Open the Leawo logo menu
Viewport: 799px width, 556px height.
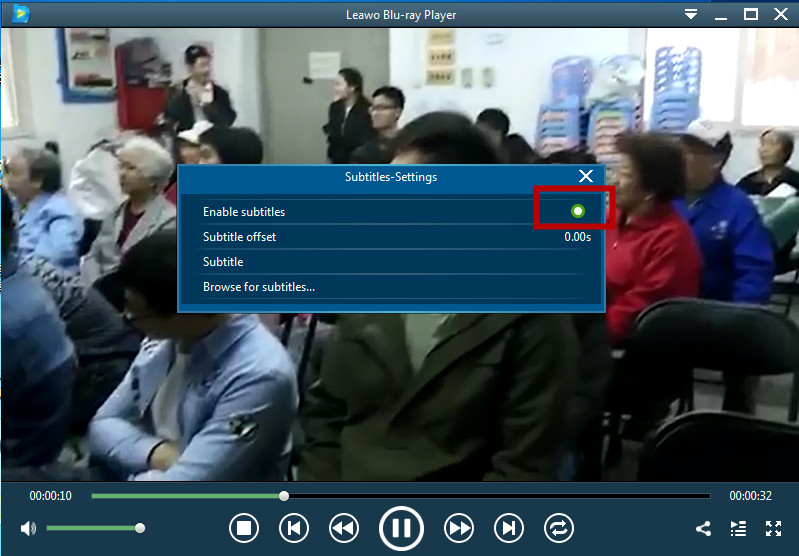21,14
